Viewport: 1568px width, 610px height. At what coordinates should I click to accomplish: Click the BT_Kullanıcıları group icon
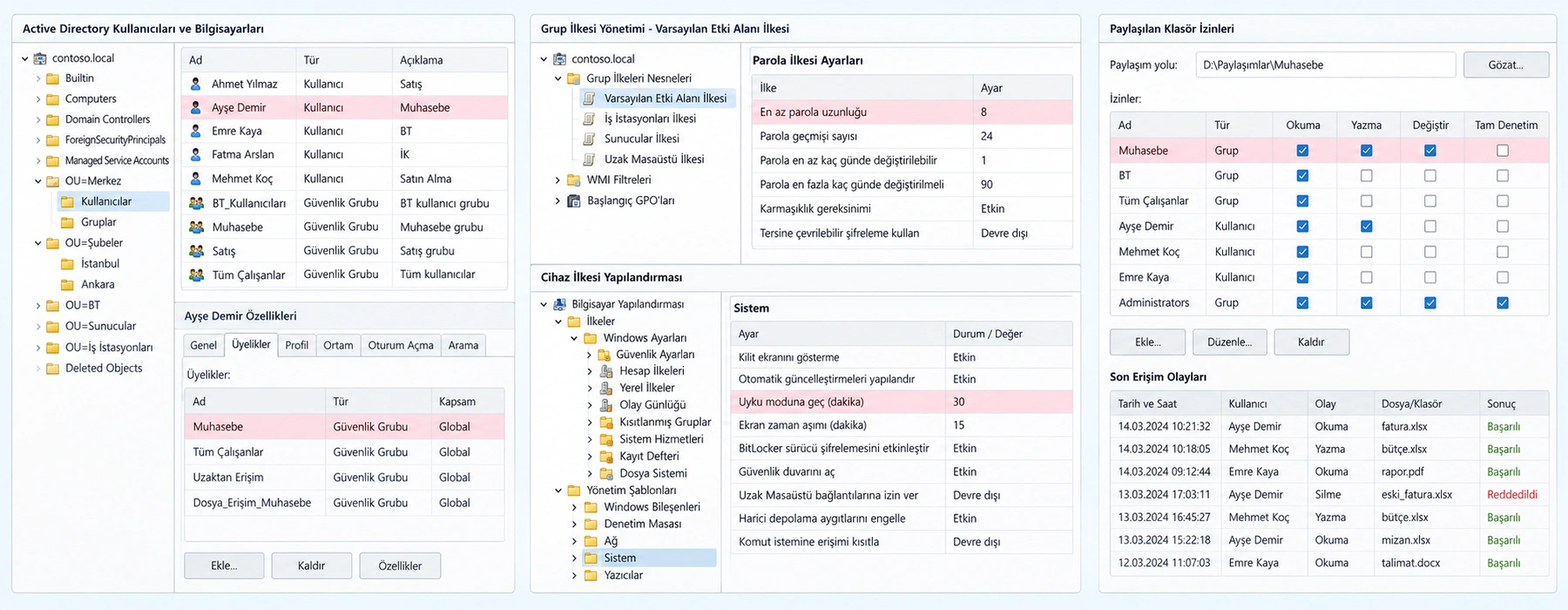pos(197,203)
